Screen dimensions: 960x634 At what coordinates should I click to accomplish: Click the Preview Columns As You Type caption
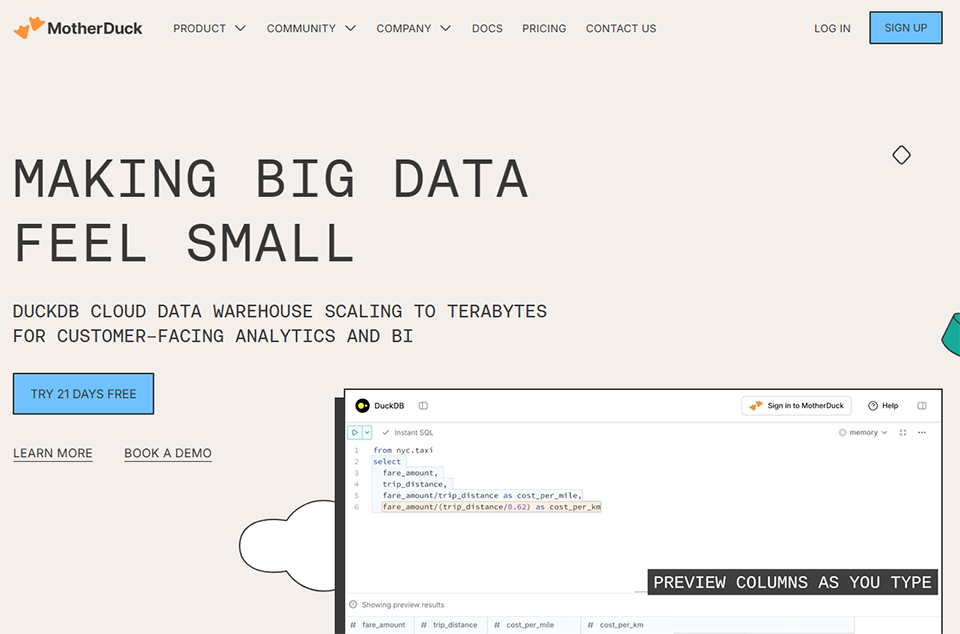click(x=792, y=582)
